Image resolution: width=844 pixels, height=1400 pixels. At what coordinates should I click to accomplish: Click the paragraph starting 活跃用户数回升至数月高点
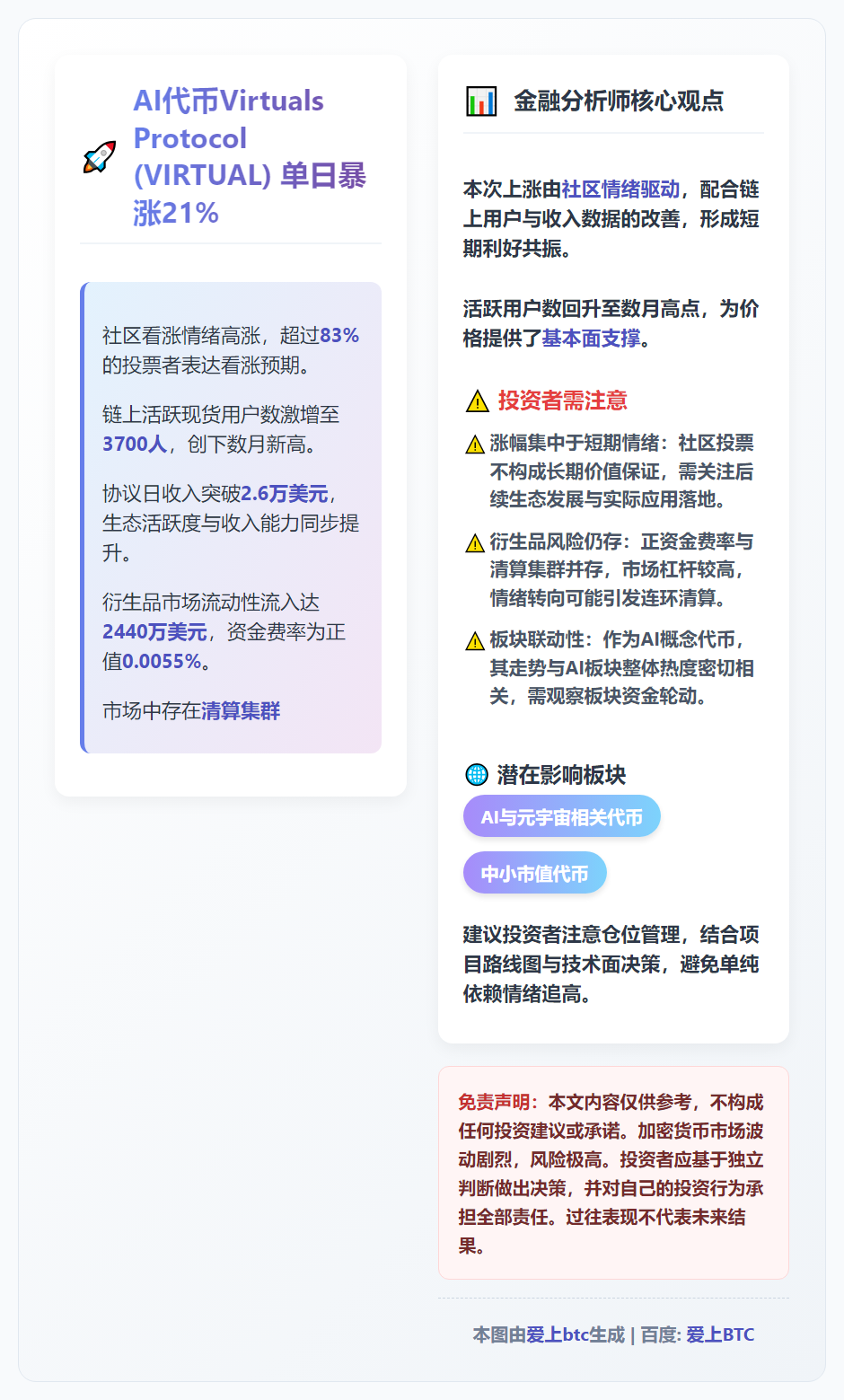[611, 323]
